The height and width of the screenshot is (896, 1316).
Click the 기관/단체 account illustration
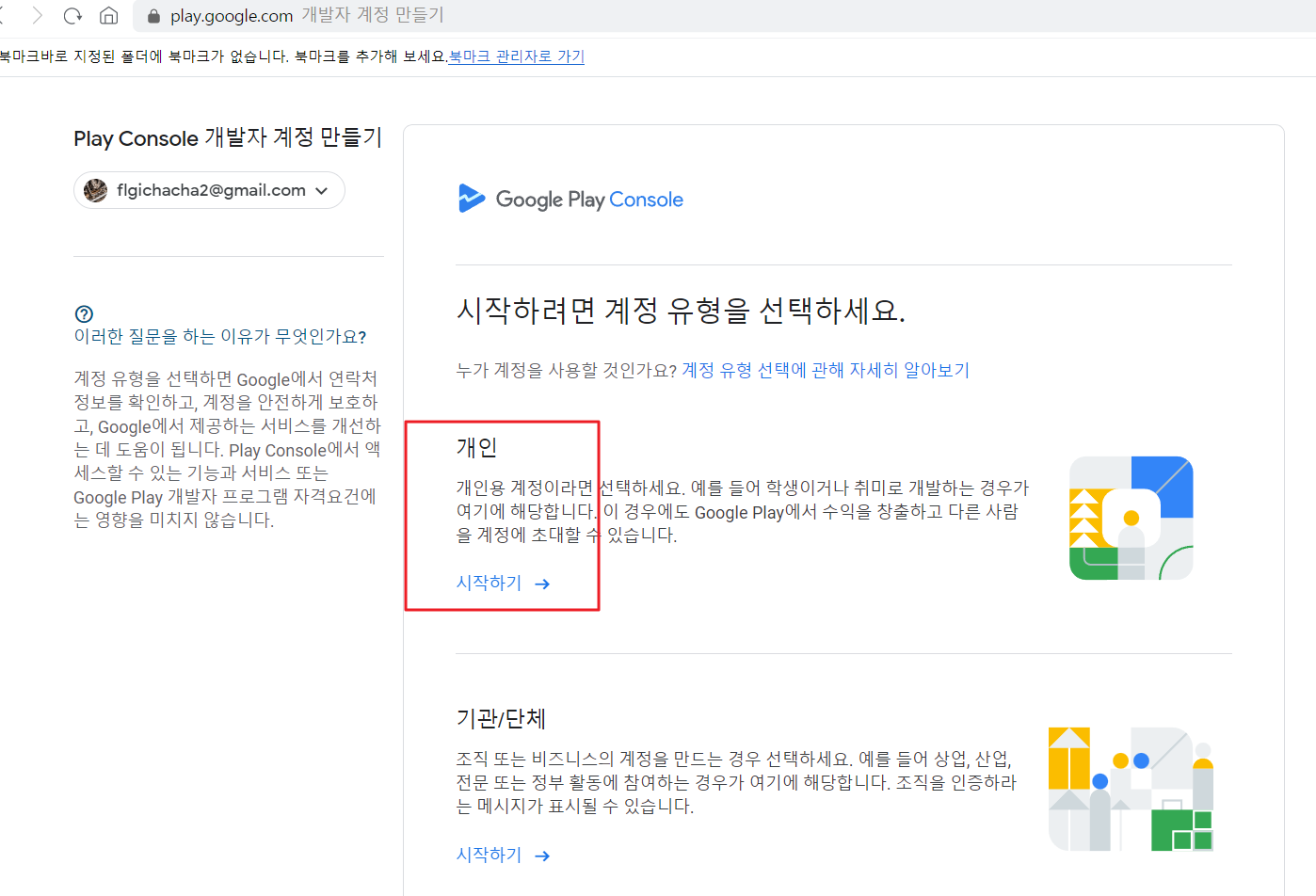[x=1131, y=789]
